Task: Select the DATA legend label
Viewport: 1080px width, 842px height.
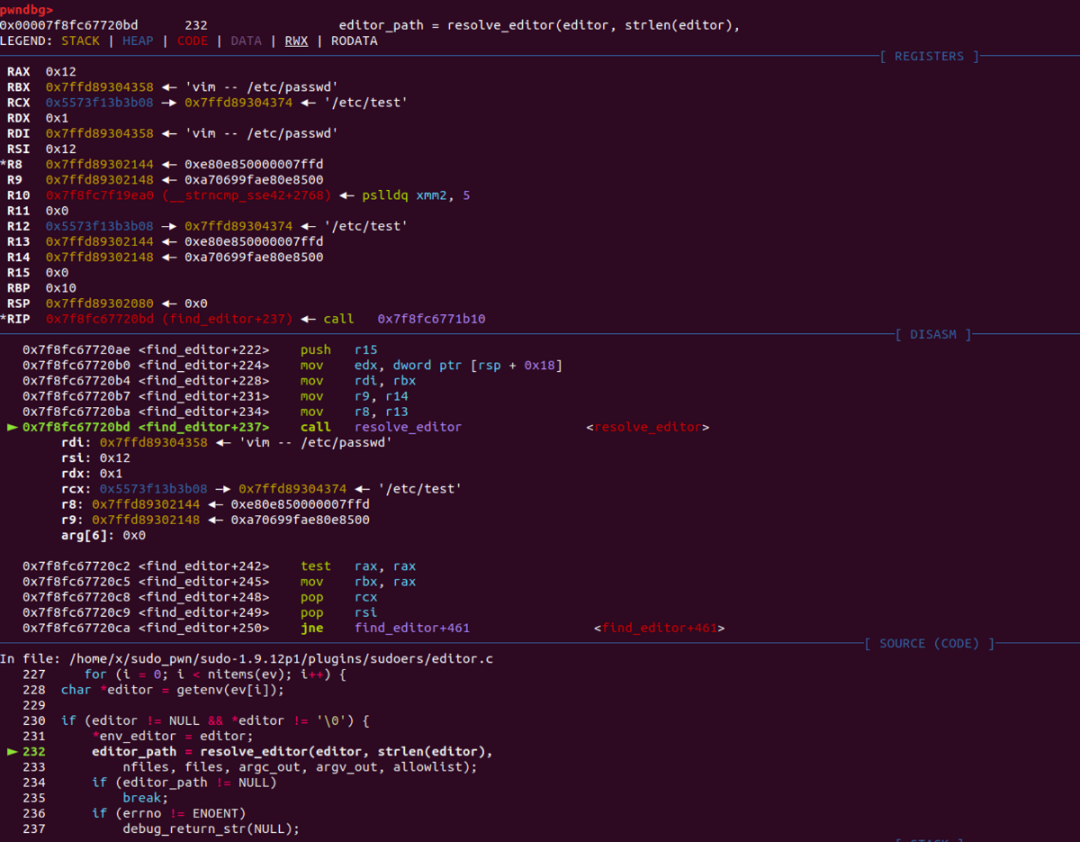Action: coord(246,41)
